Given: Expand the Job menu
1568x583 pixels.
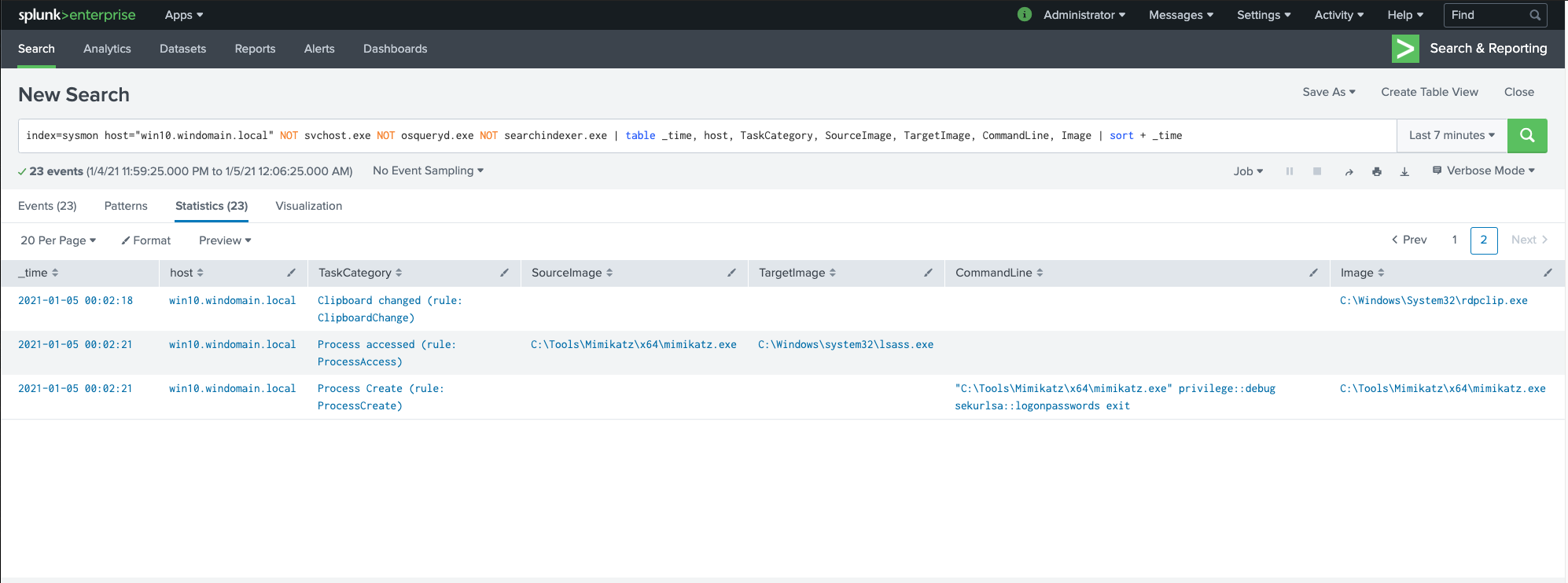Looking at the screenshot, I should (x=1248, y=171).
